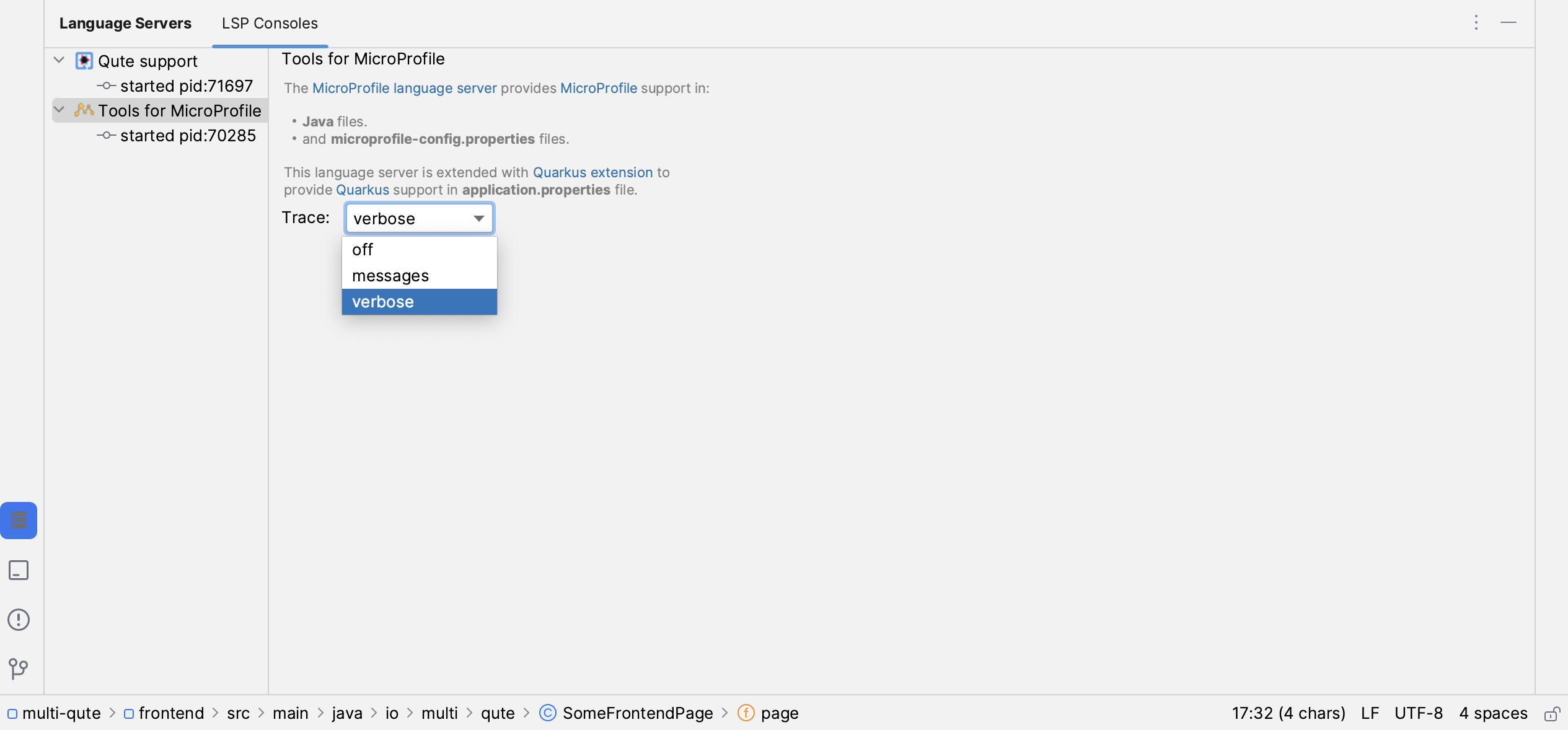Open the Git tool window icon
Image resolution: width=1568 pixels, height=730 pixels.
tap(19, 669)
